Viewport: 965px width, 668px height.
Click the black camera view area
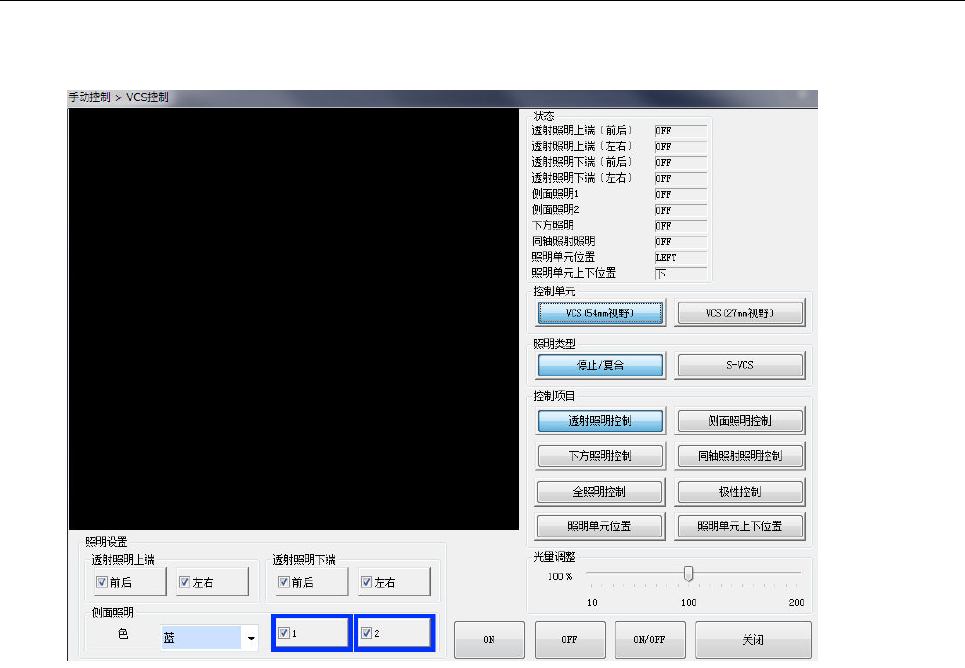pyautogui.click(x=294, y=319)
